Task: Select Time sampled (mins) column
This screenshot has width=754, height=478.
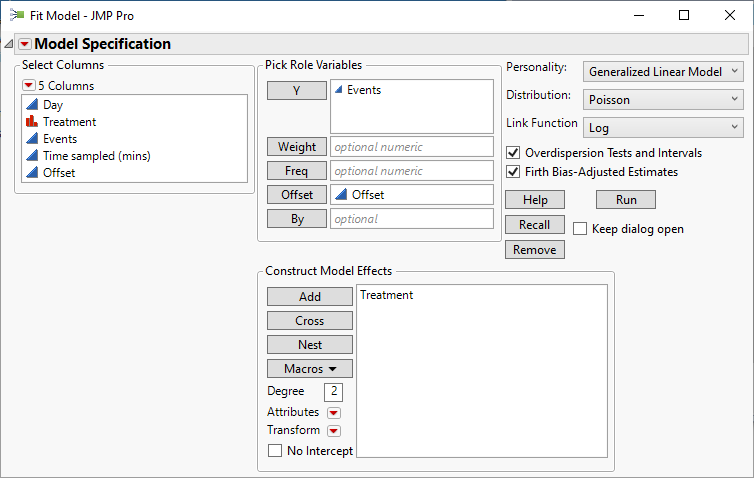Action: [x=96, y=156]
